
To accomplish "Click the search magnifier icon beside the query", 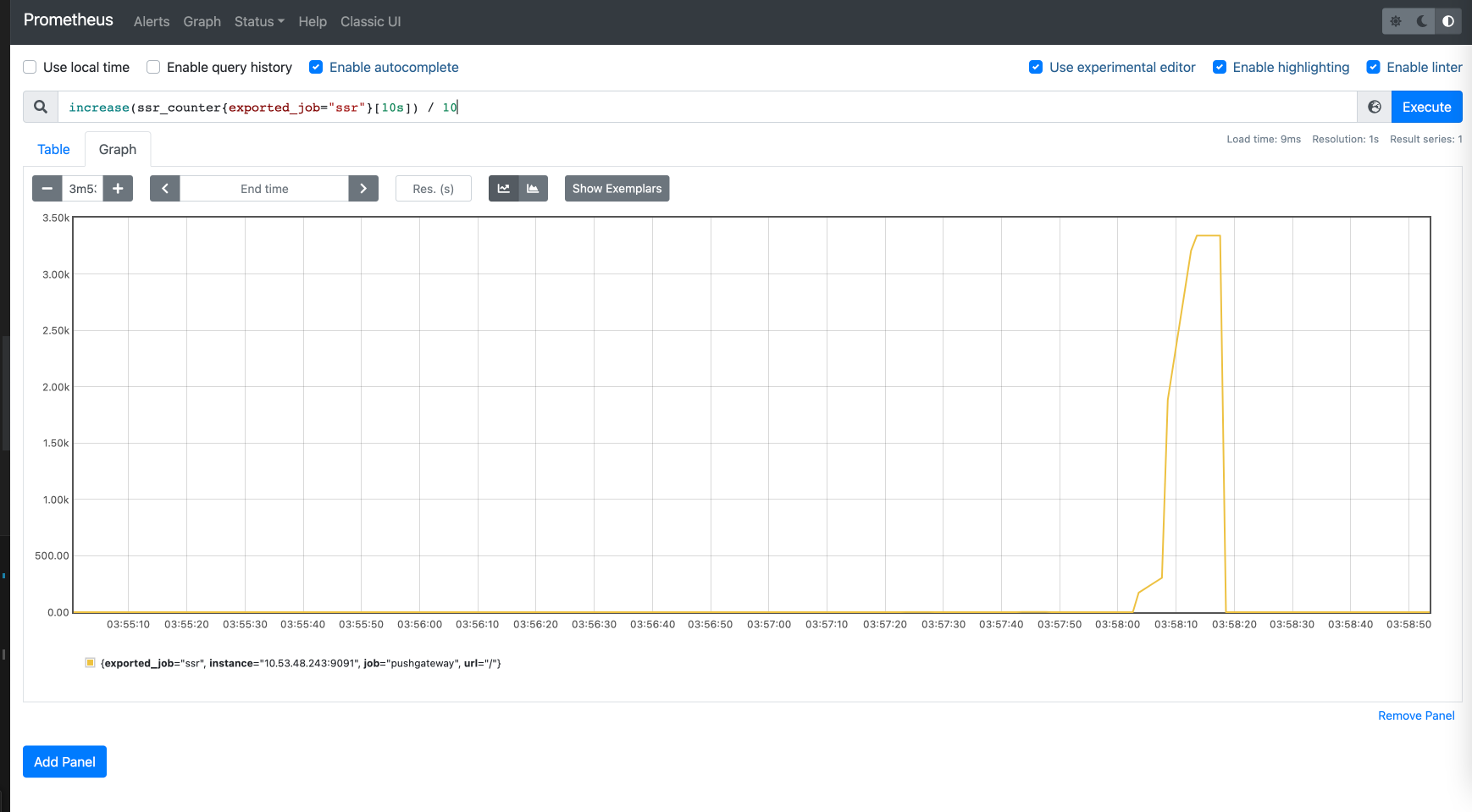I will pyautogui.click(x=41, y=107).
